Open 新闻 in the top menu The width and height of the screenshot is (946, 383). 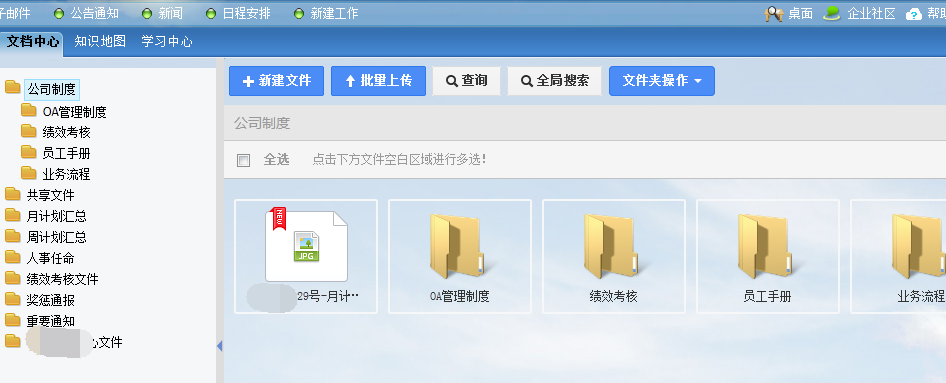(x=171, y=13)
